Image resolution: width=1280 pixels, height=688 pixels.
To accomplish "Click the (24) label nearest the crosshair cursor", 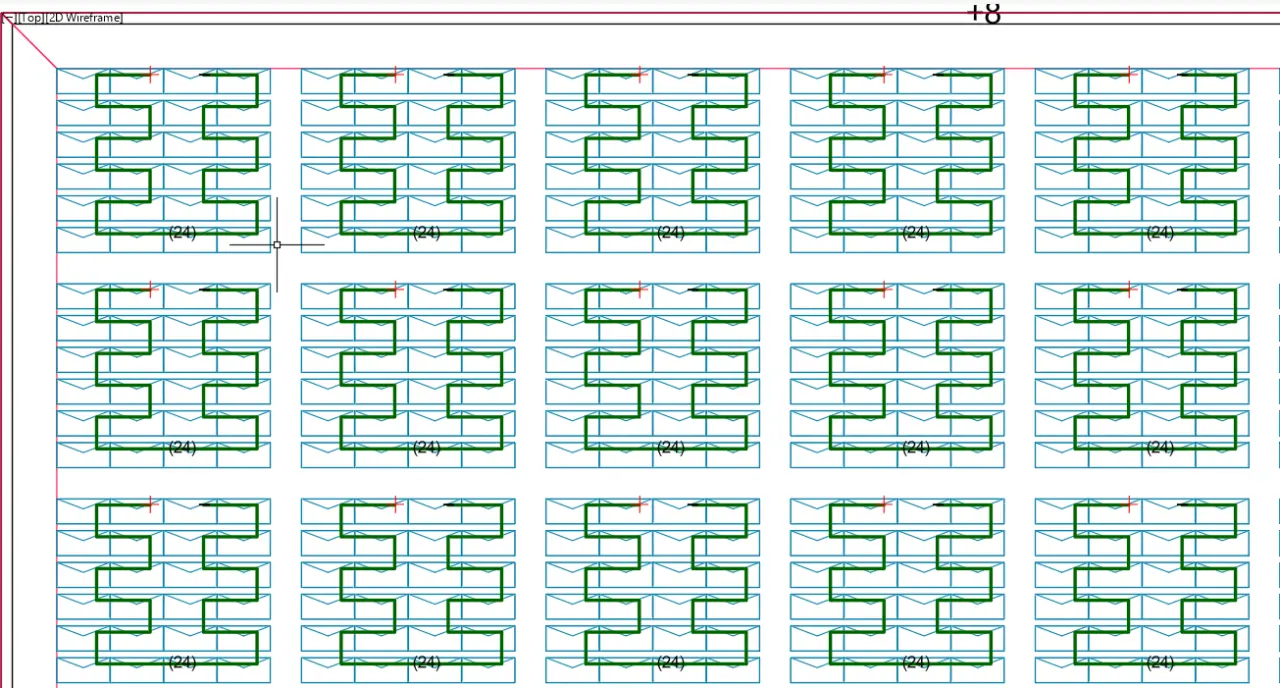I will coord(182,232).
